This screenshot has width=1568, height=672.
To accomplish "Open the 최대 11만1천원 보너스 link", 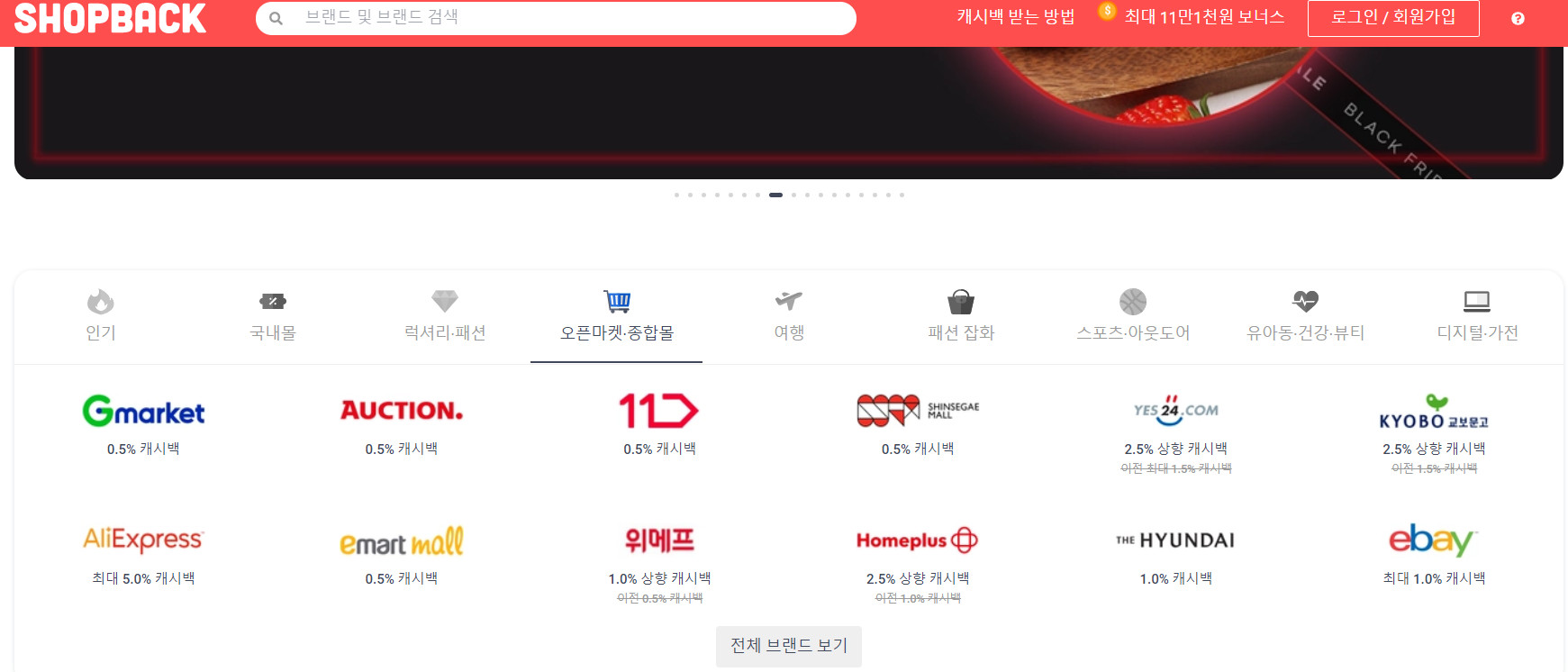I will [1204, 17].
